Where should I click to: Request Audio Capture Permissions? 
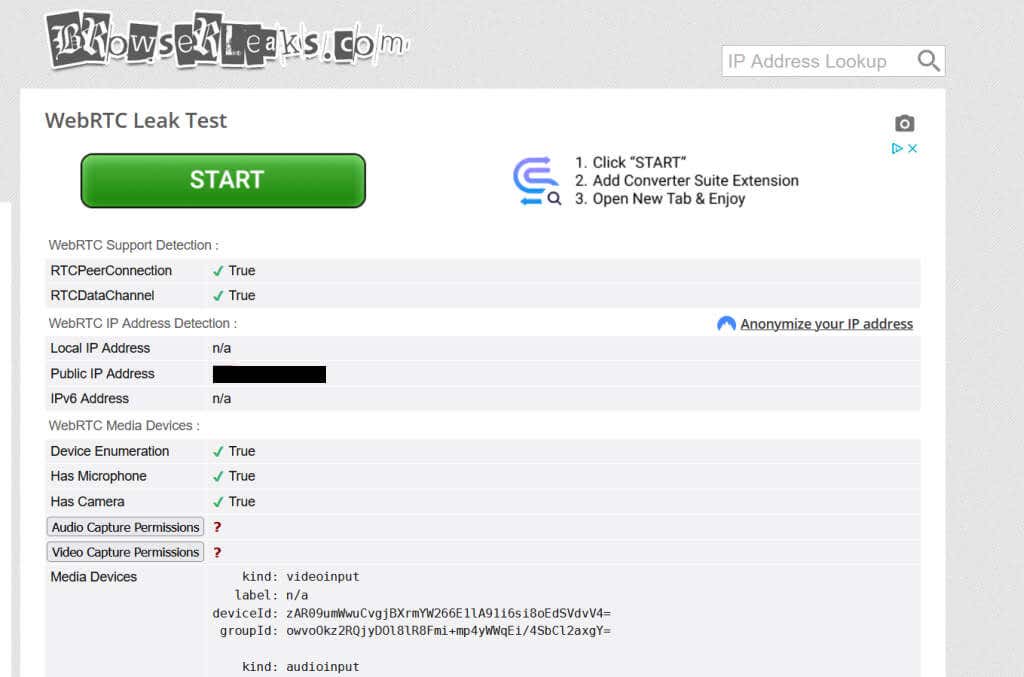tap(125, 527)
